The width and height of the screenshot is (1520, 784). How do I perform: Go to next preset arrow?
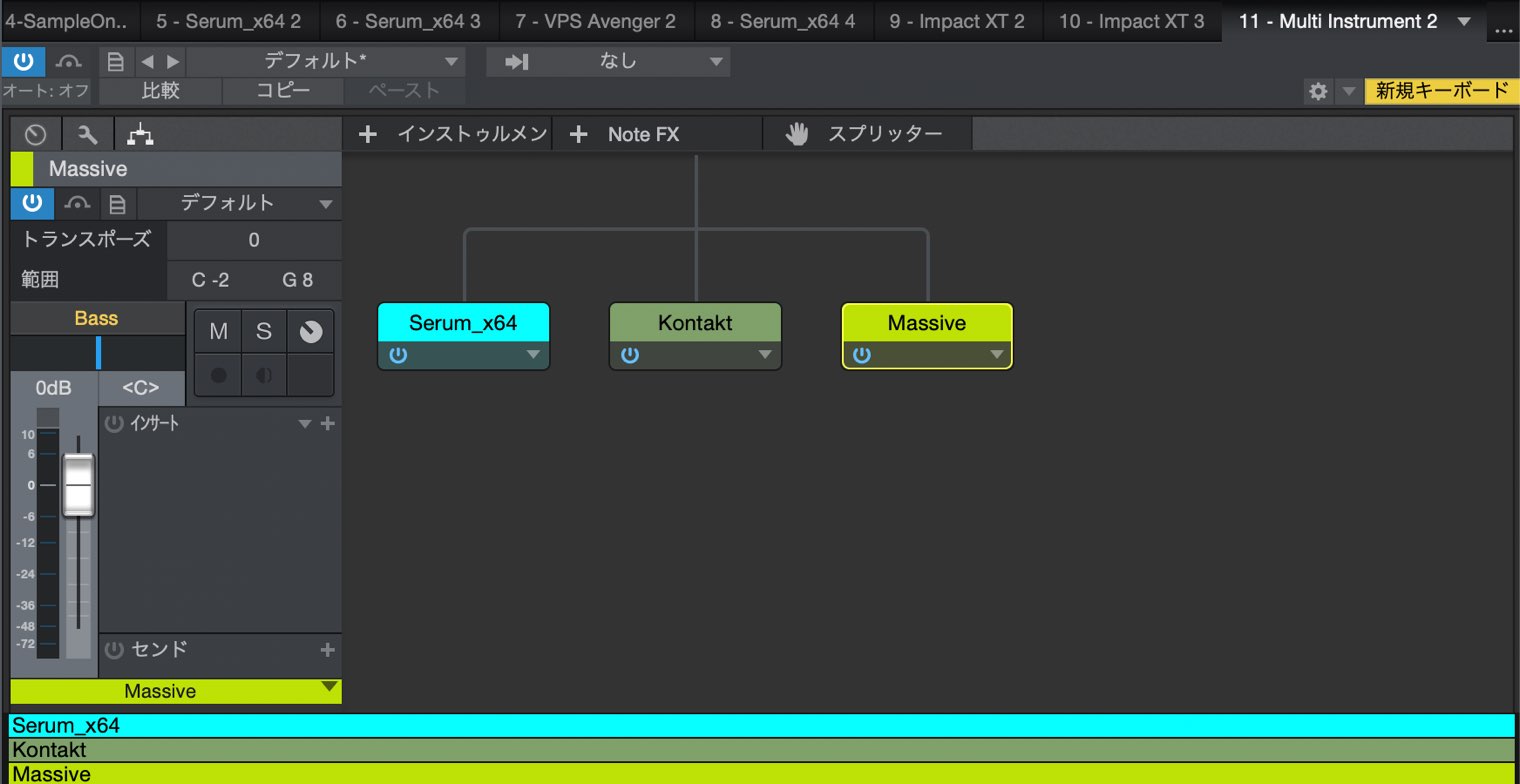click(x=173, y=62)
